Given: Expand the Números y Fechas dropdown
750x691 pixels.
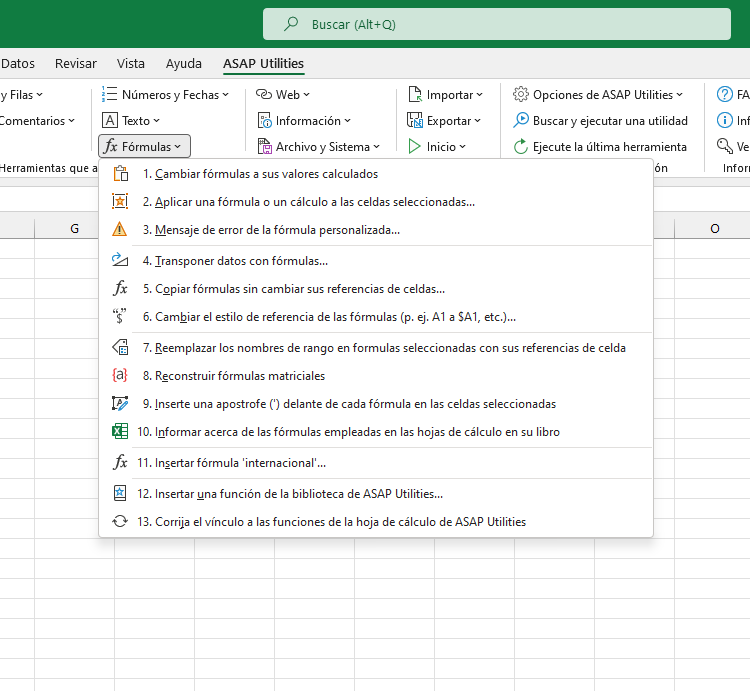Looking at the screenshot, I should tap(165, 95).
